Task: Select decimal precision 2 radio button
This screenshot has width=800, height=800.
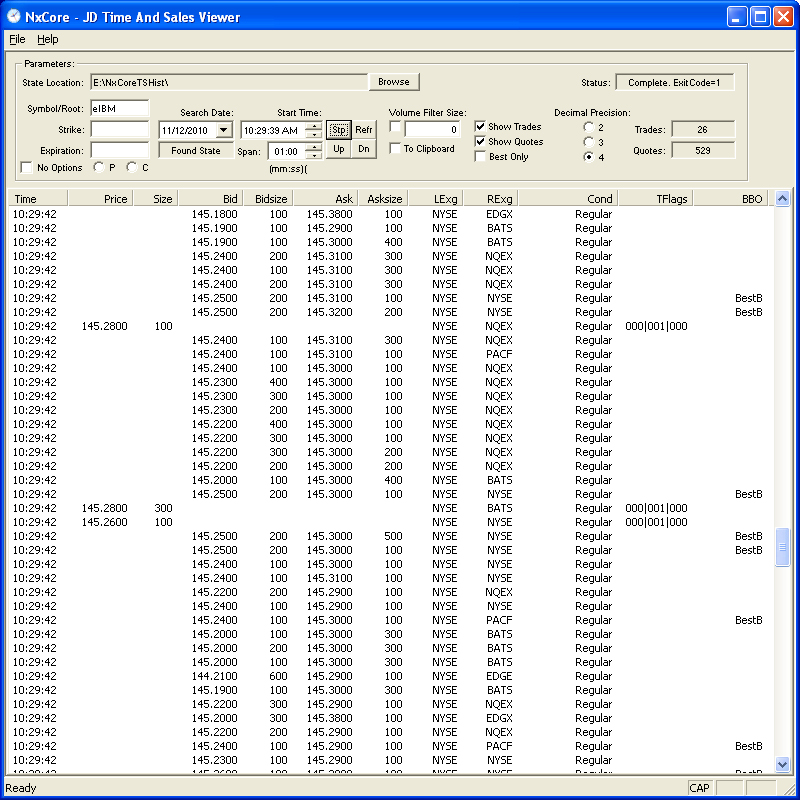Action: tap(588, 127)
